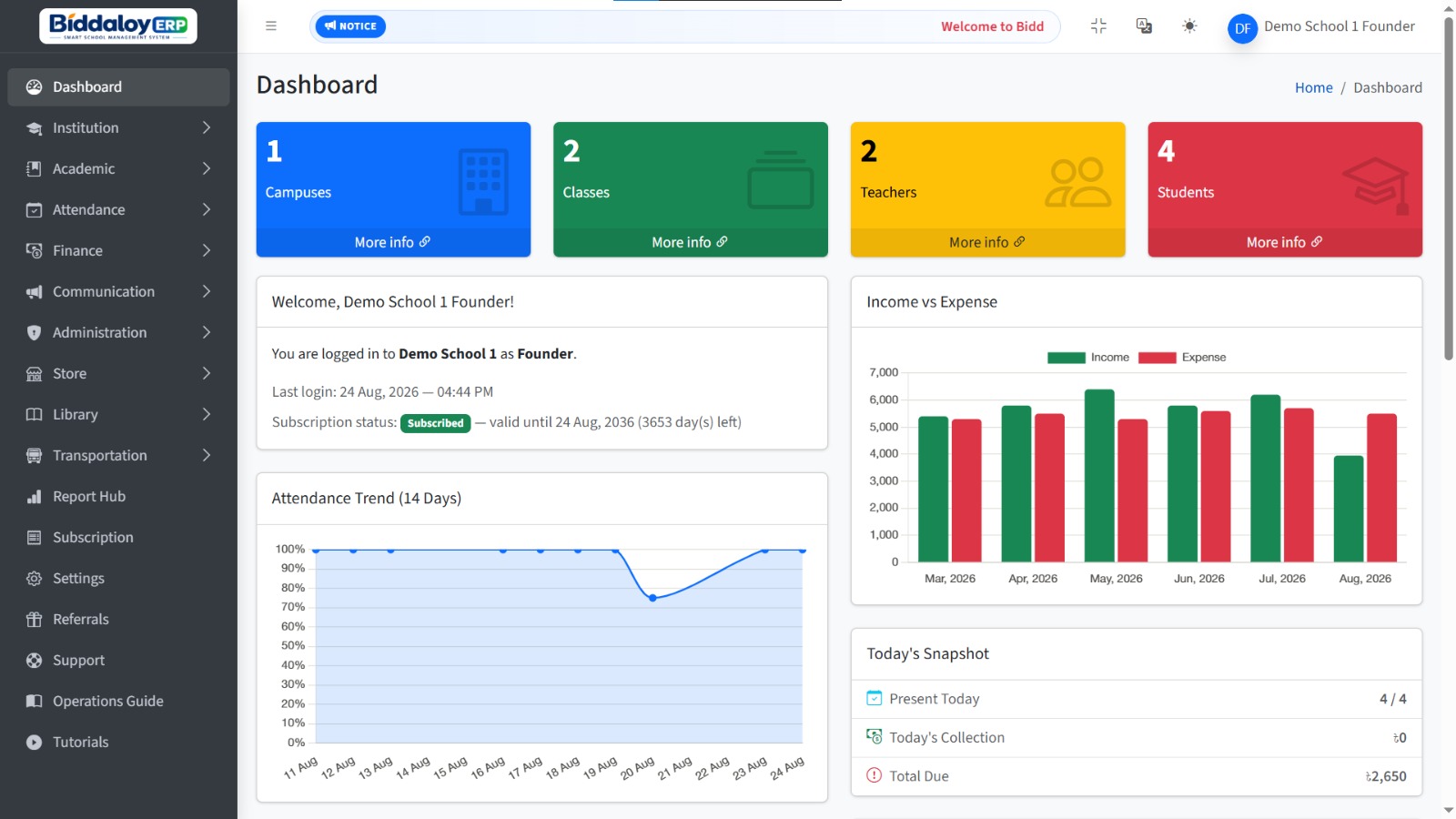This screenshot has width=1456, height=819.
Task: Open Tutorials from the sidebar
Action: click(x=118, y=743)
